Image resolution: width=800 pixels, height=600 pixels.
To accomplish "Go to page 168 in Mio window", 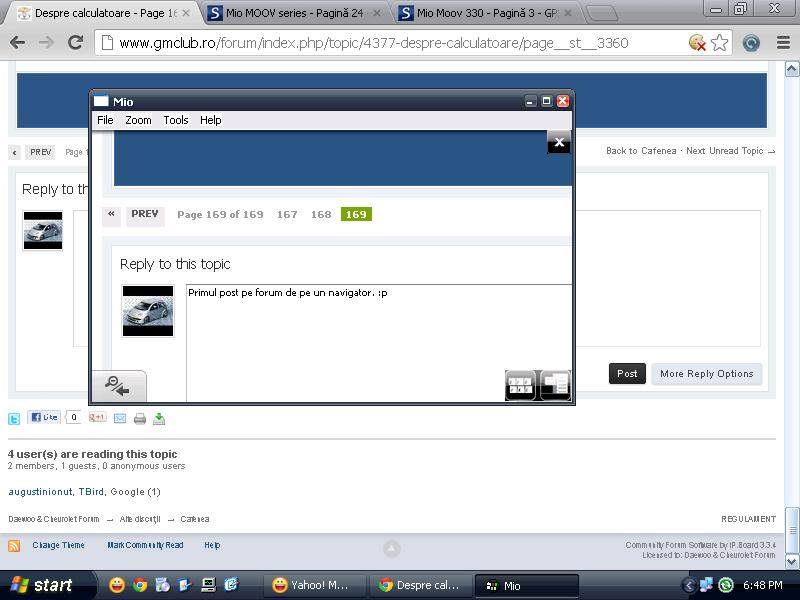I will click(321, 214).
